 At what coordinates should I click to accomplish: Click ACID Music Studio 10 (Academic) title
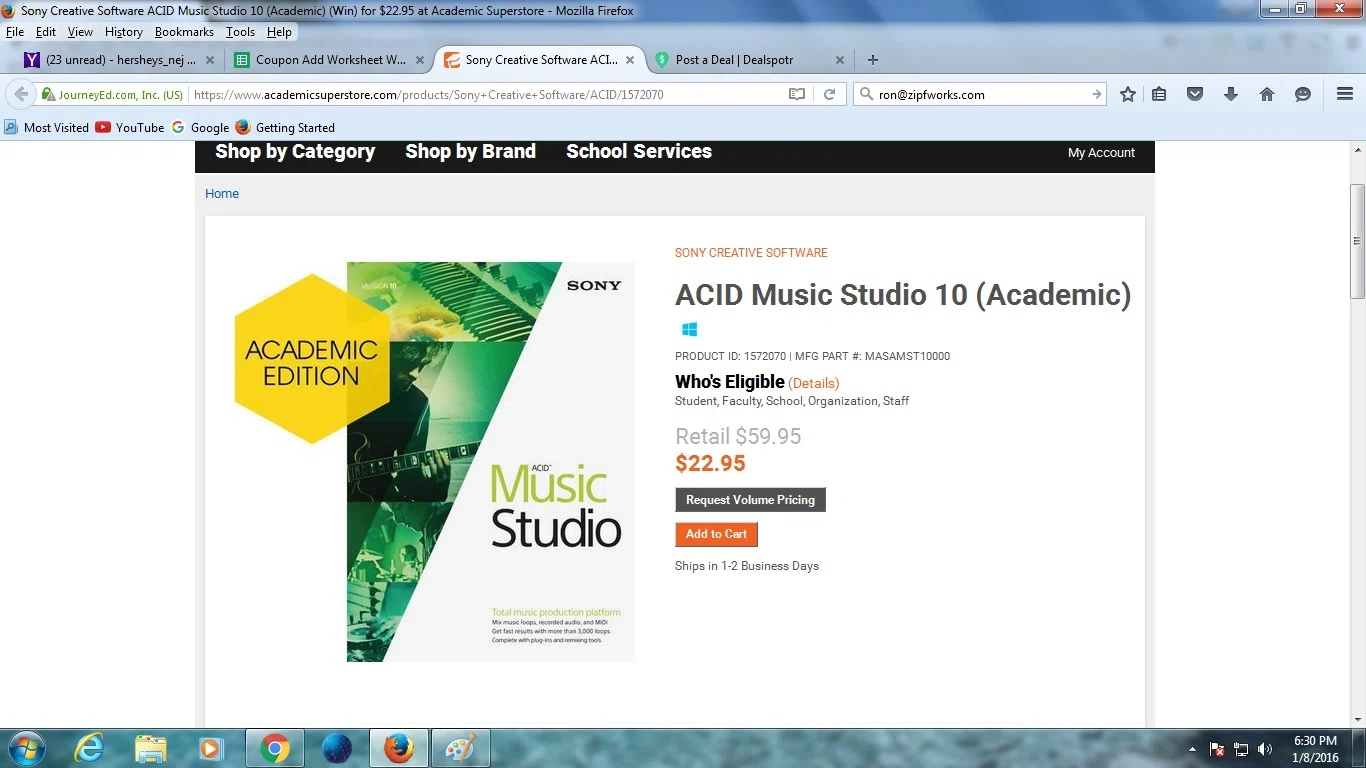click(x=903, y=295)
